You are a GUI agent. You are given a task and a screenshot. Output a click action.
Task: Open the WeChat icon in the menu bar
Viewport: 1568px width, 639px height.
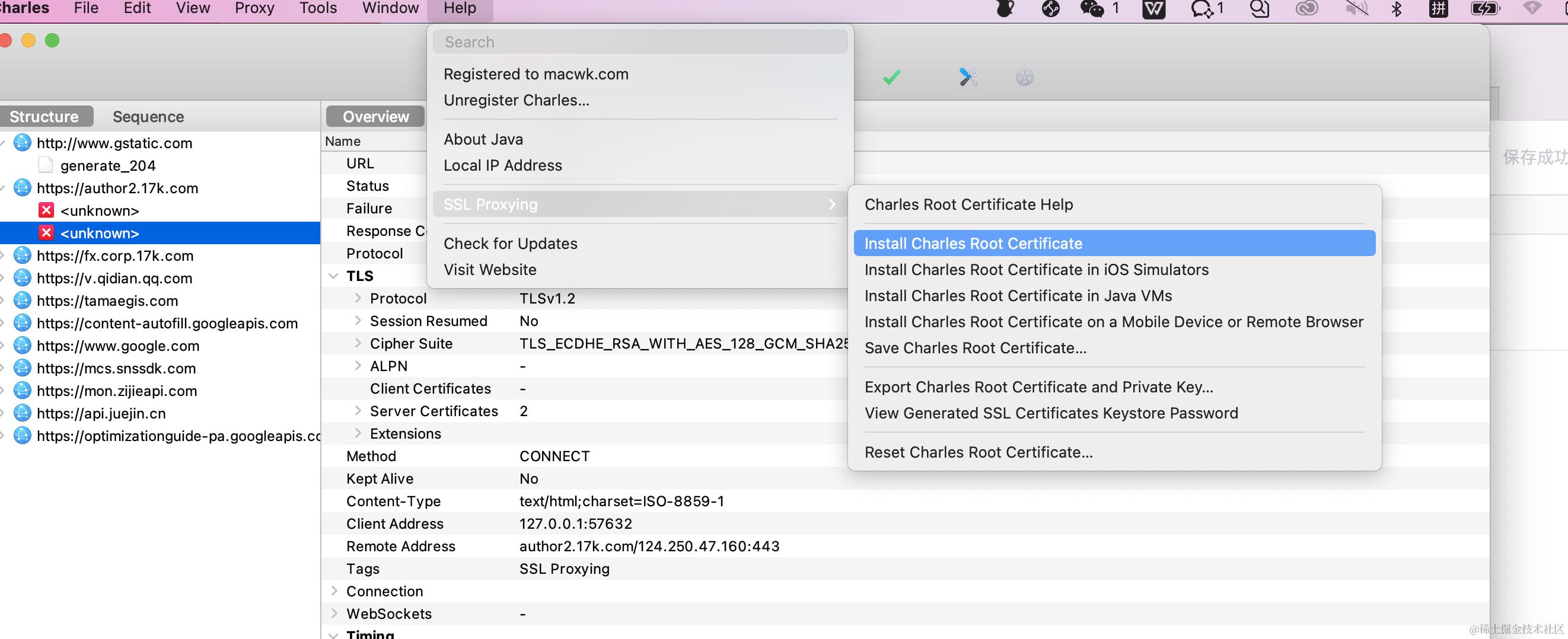pos(1091,8)
